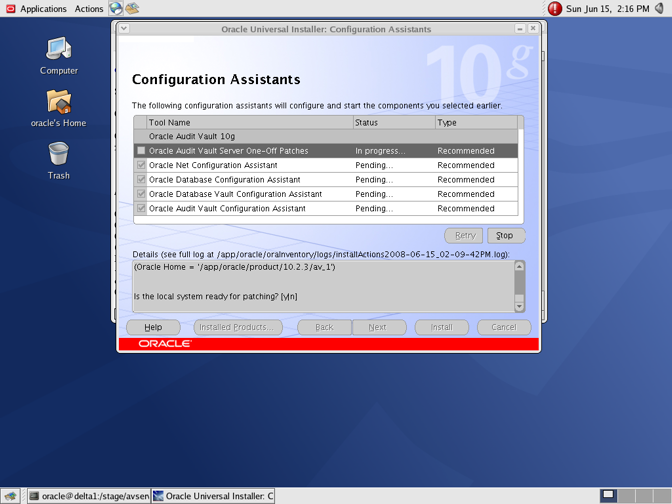
Task: Launch the mail icon in top panel
Action: coord(132,8)
